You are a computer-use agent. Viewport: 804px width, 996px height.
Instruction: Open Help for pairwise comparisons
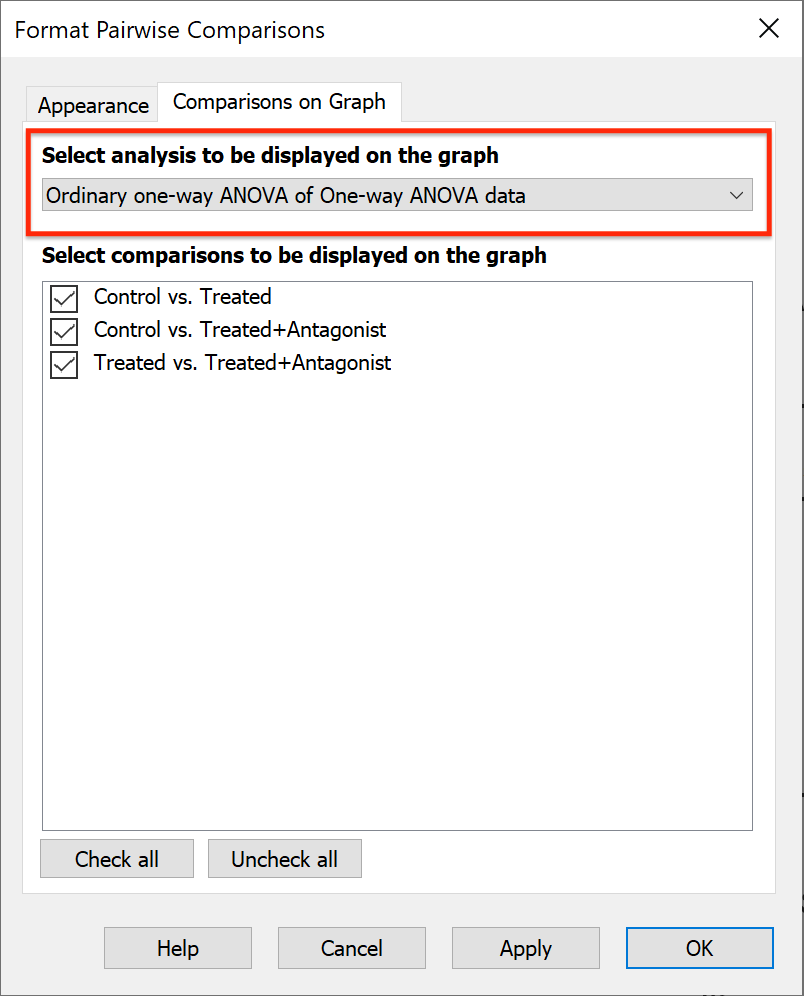(177, 948)
